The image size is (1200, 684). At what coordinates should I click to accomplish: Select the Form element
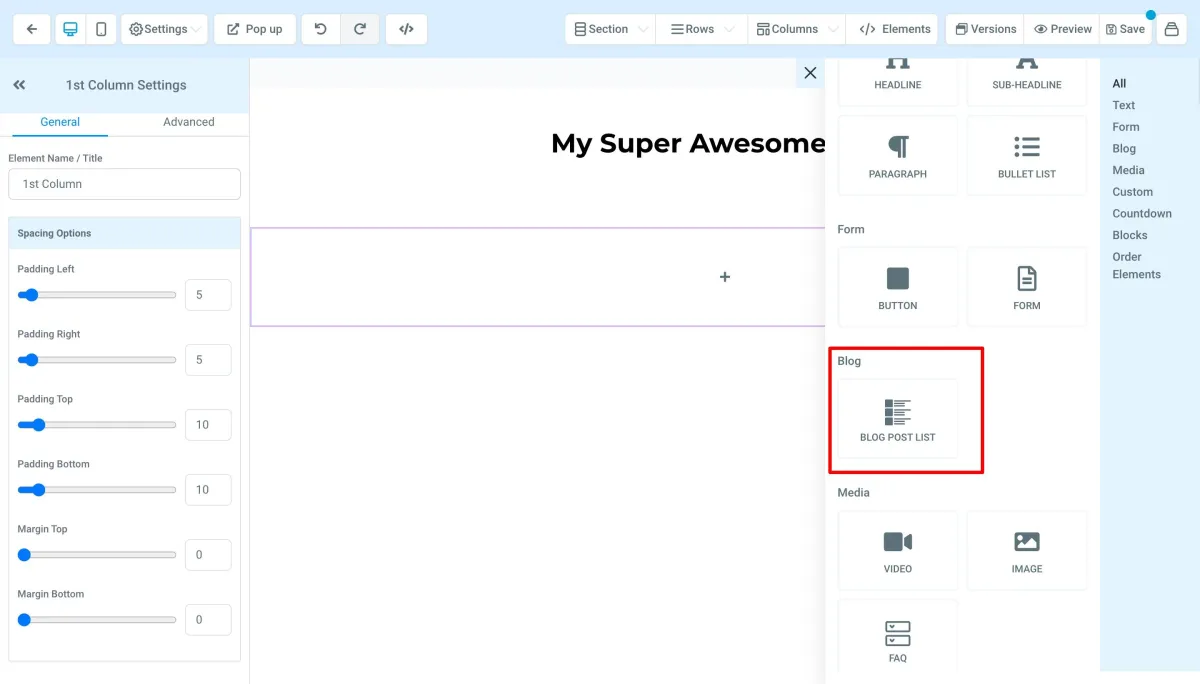(x=1027, y=287)
